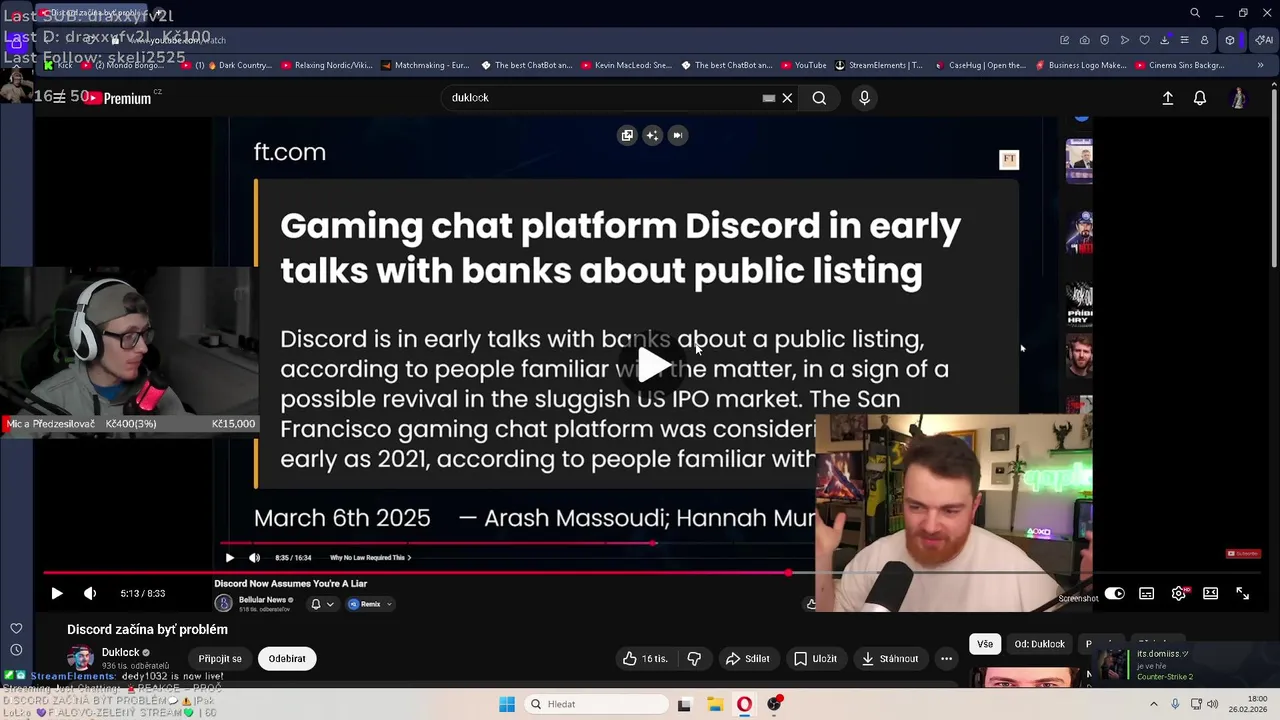
Task: Go to the YouTube Premium home logo
Action: click(x=118, y=98)
